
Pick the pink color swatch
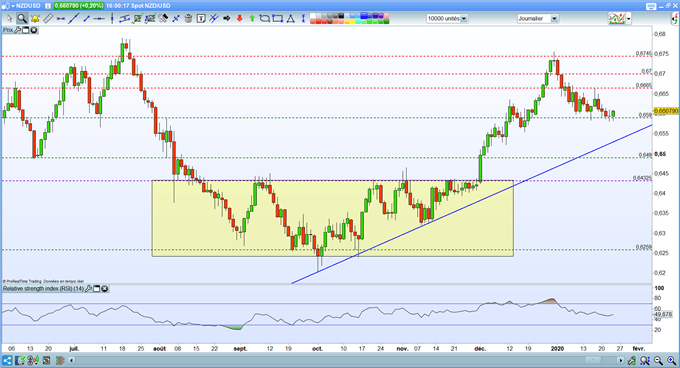point(386,16)
